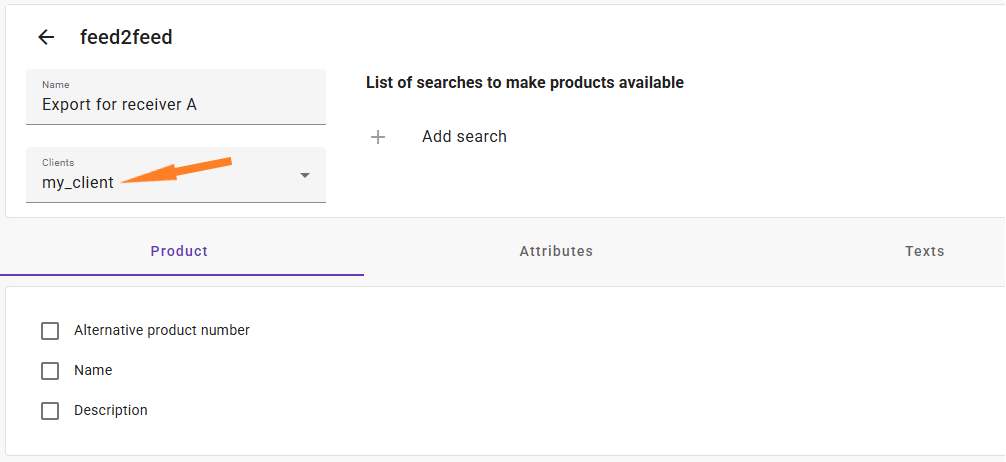
Task: Click the Description label text
Action: pos(111,410)
